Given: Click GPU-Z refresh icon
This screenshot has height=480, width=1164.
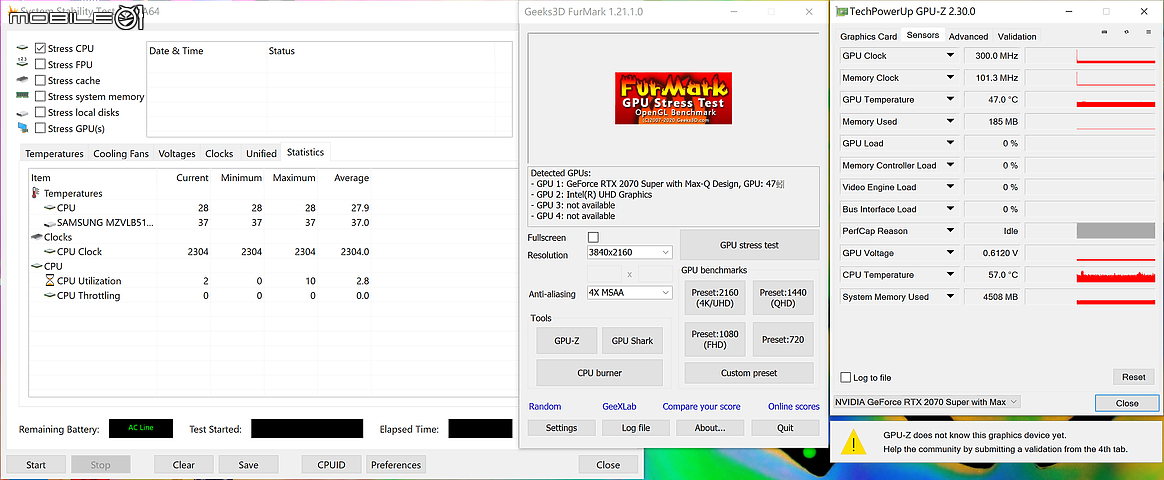Looking at the screenshot, I should [x=1127, y=31].
